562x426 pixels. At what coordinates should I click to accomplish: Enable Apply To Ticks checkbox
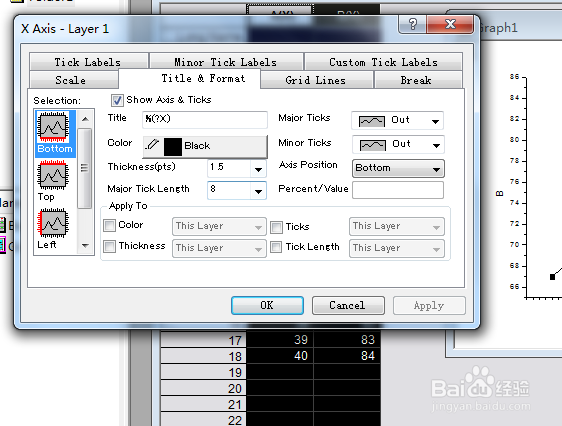(x=276, y=227)
